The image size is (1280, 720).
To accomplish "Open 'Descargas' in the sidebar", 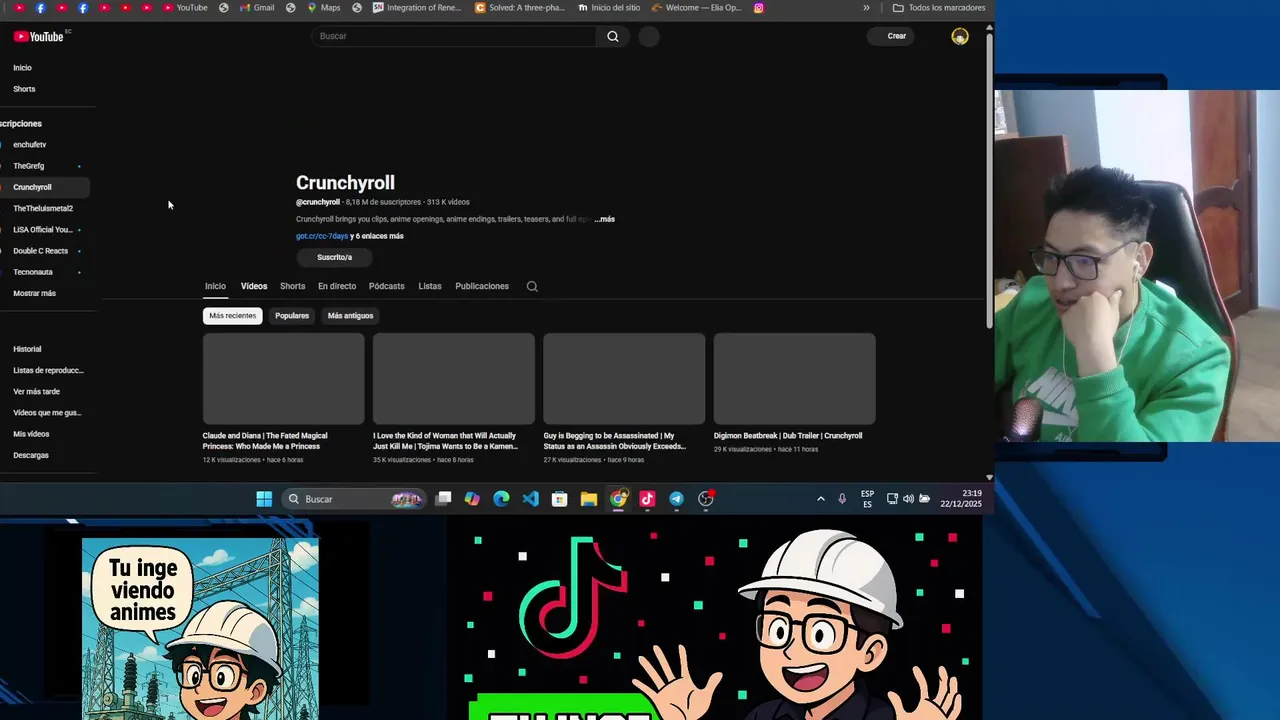I will point(30,455).
